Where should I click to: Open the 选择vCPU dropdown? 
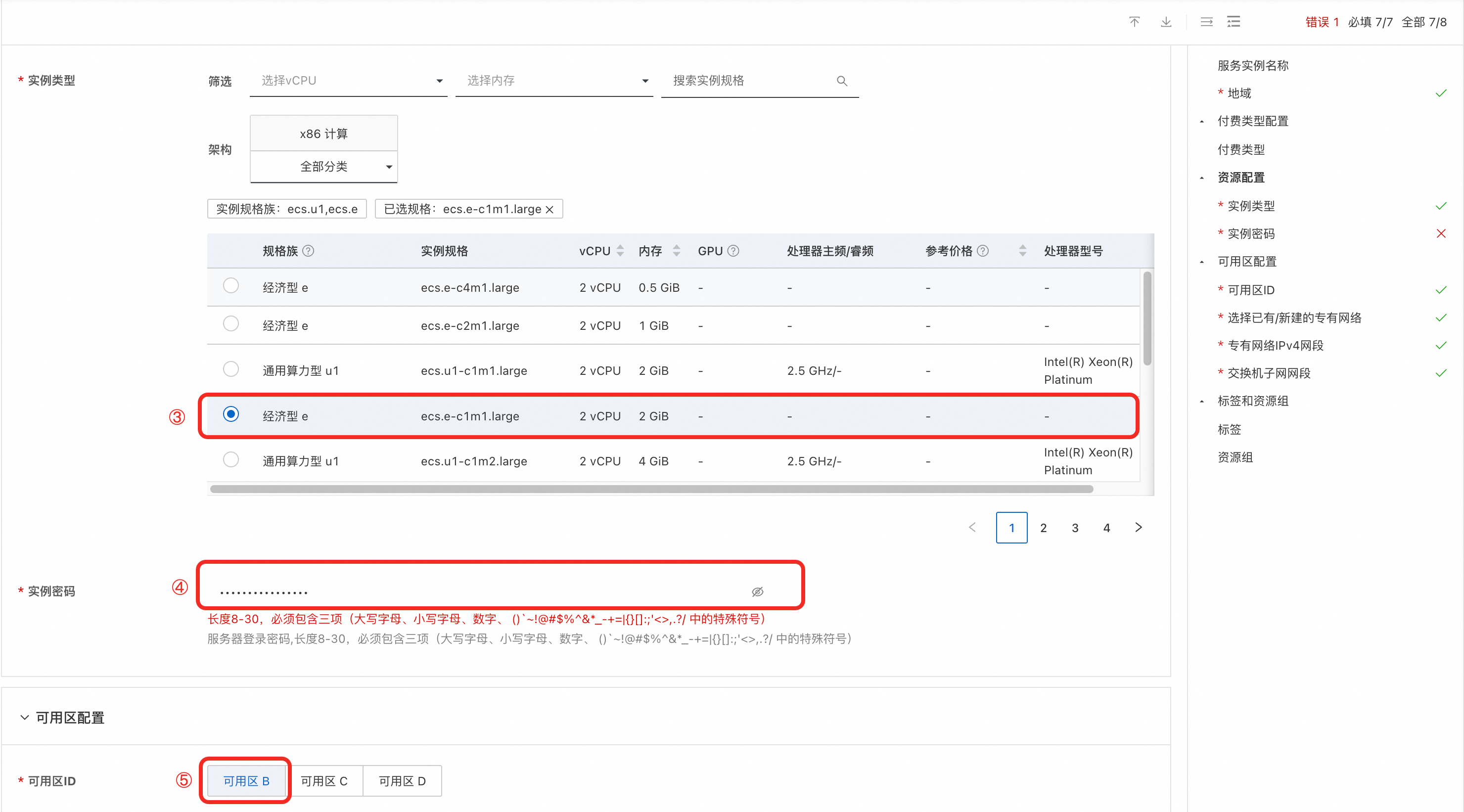(x=348, y=81)
